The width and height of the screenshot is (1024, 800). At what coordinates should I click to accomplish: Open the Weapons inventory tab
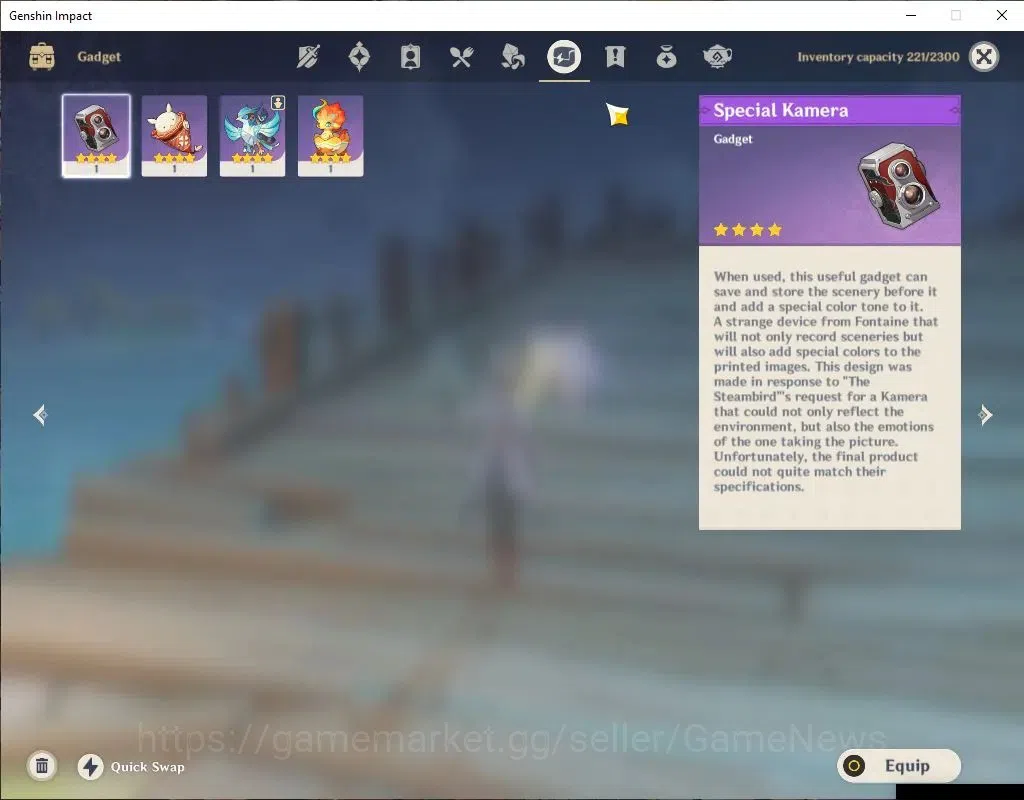pos(308,57)
